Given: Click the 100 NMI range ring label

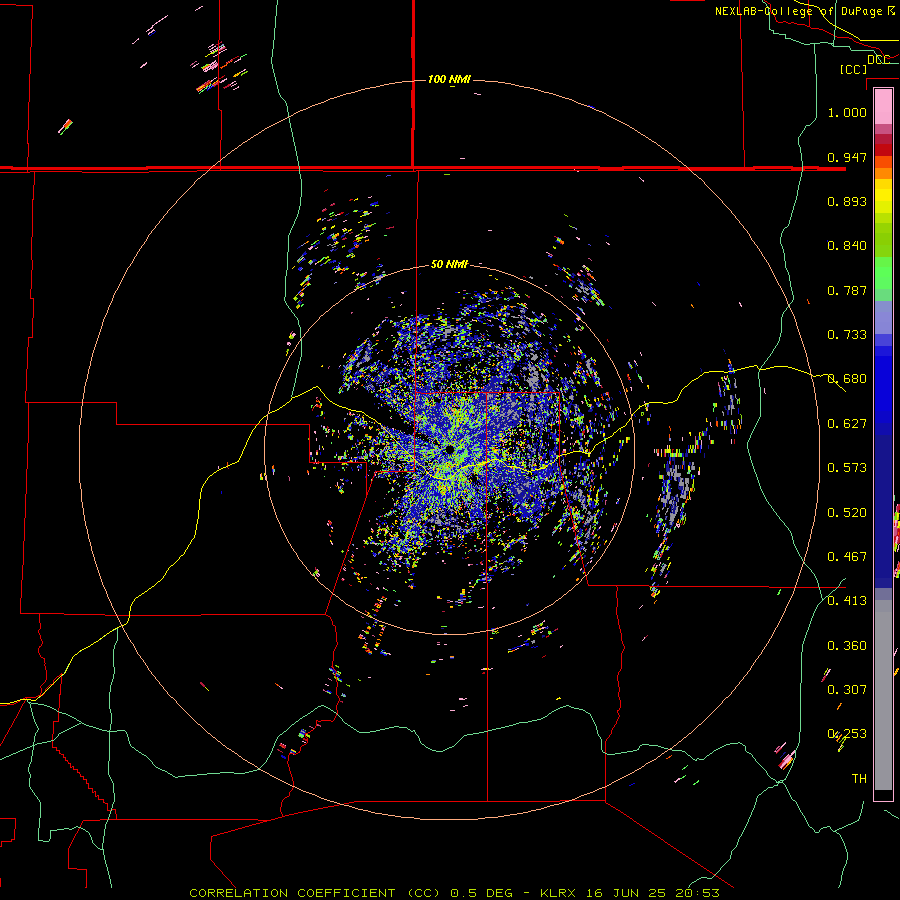Looking at the screenshot, I should click(x=449, y=79).
